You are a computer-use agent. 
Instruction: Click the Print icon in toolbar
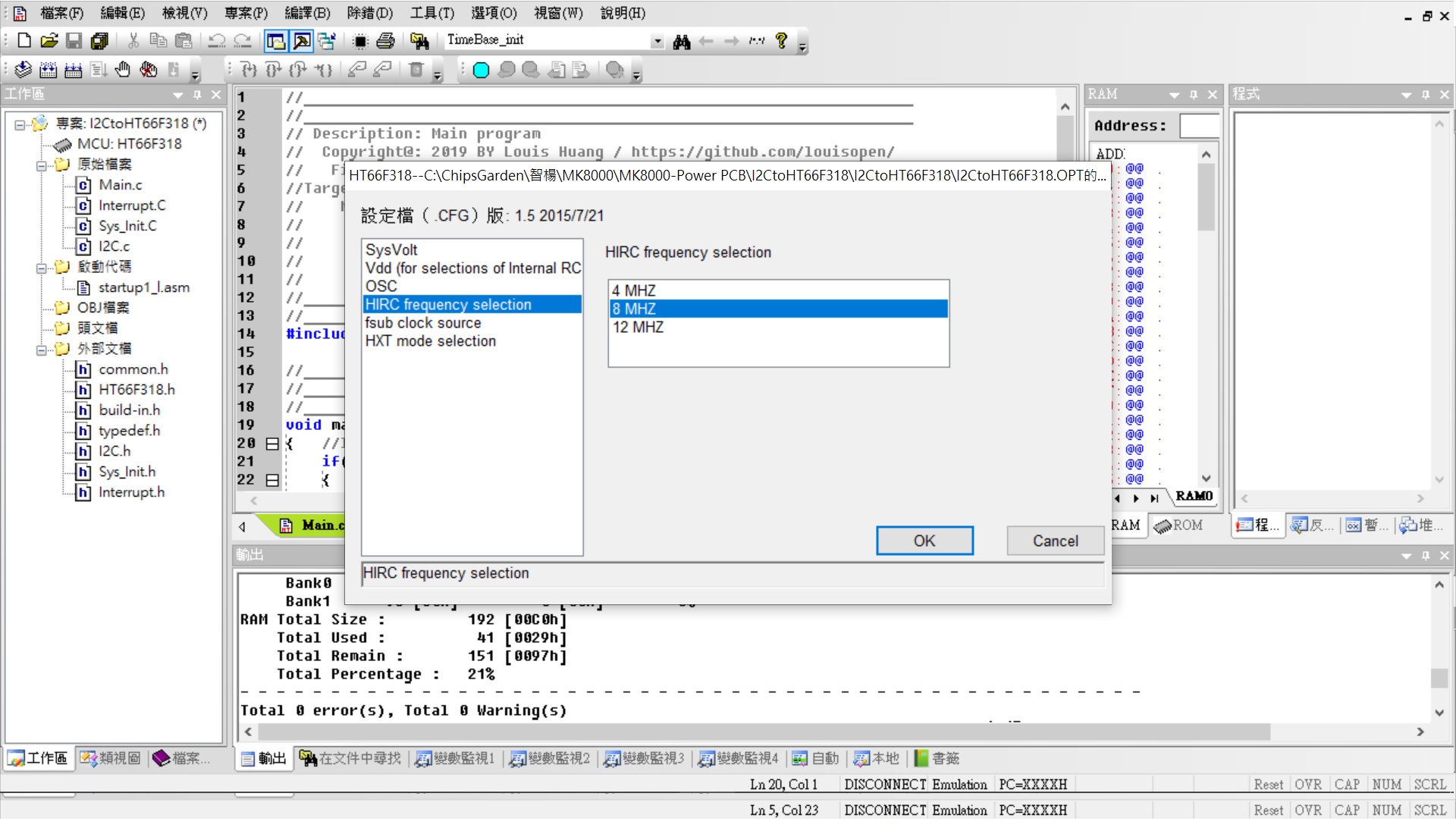386,41
